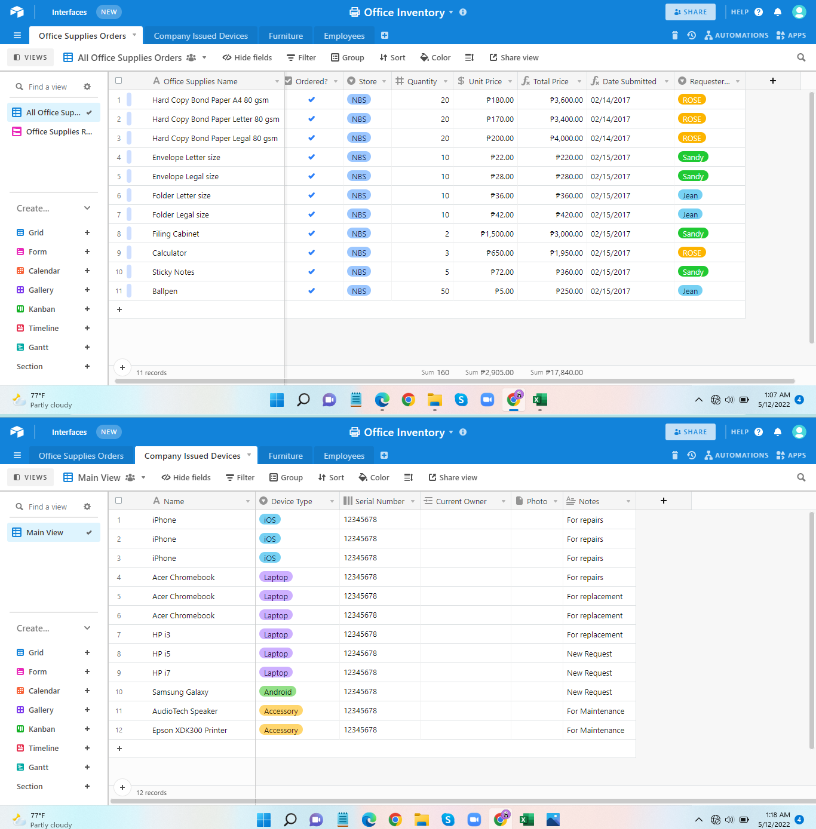Open Microsoft Edge from the top taskbar
This screenshot has width=816, height=829.
click(382, 400)
